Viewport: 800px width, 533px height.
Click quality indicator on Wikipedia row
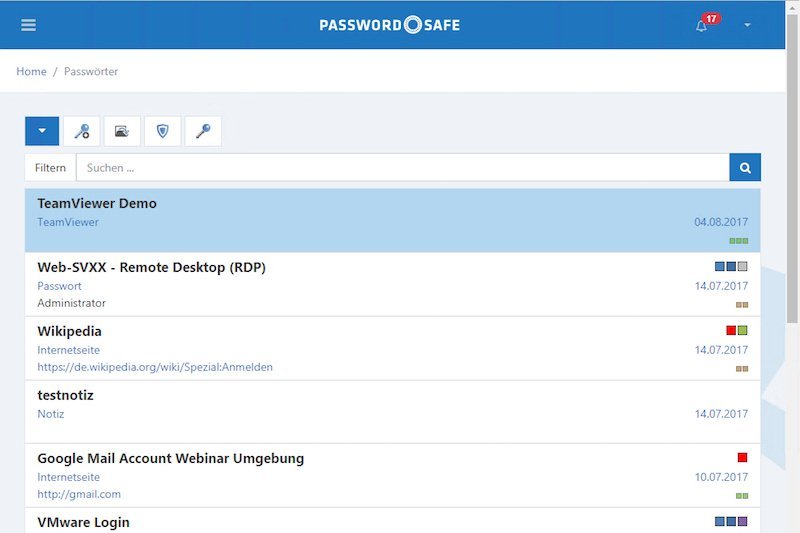click(x=742, y=368)
